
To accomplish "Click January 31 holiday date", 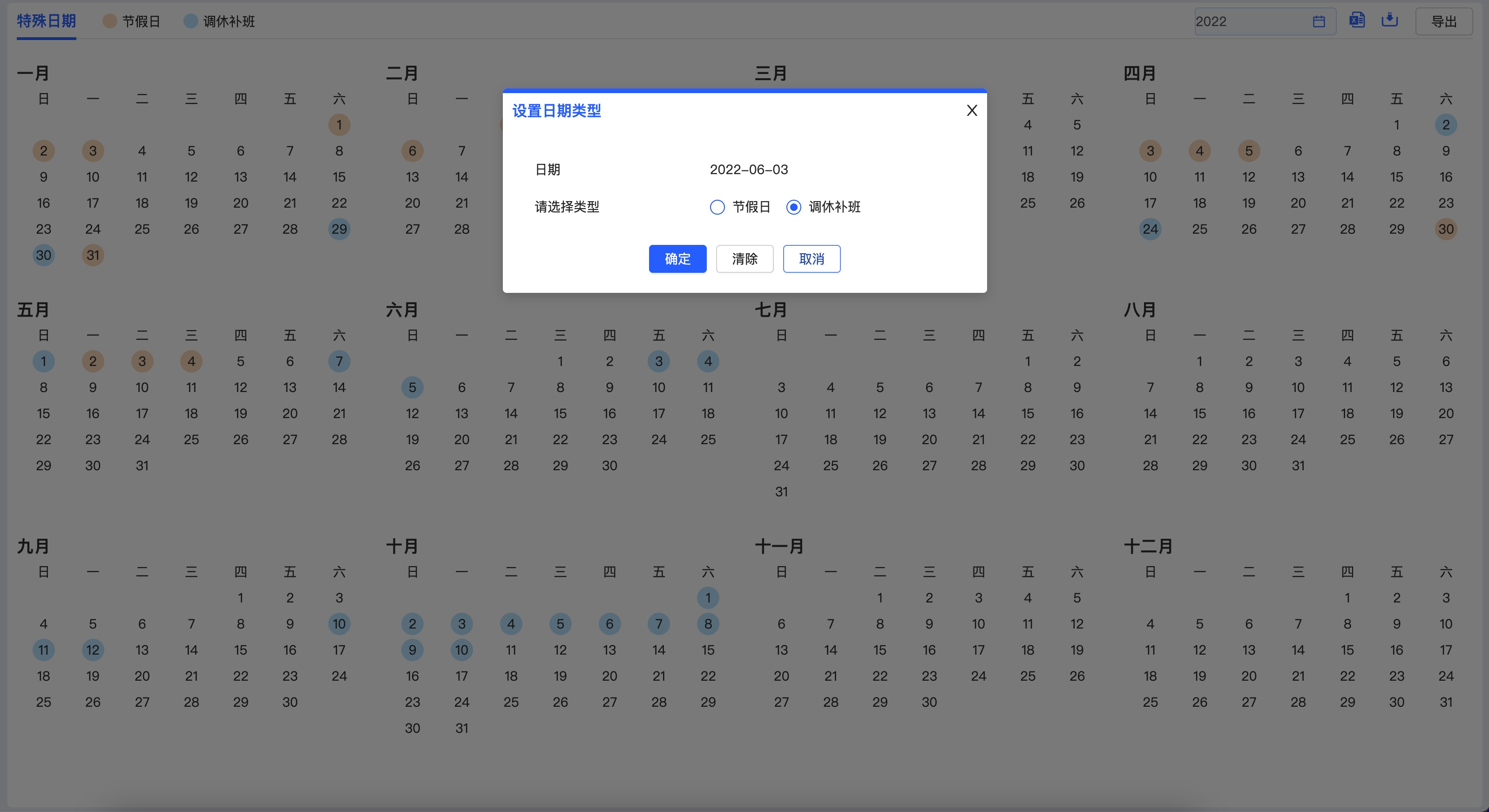I will tap(93, 255).
